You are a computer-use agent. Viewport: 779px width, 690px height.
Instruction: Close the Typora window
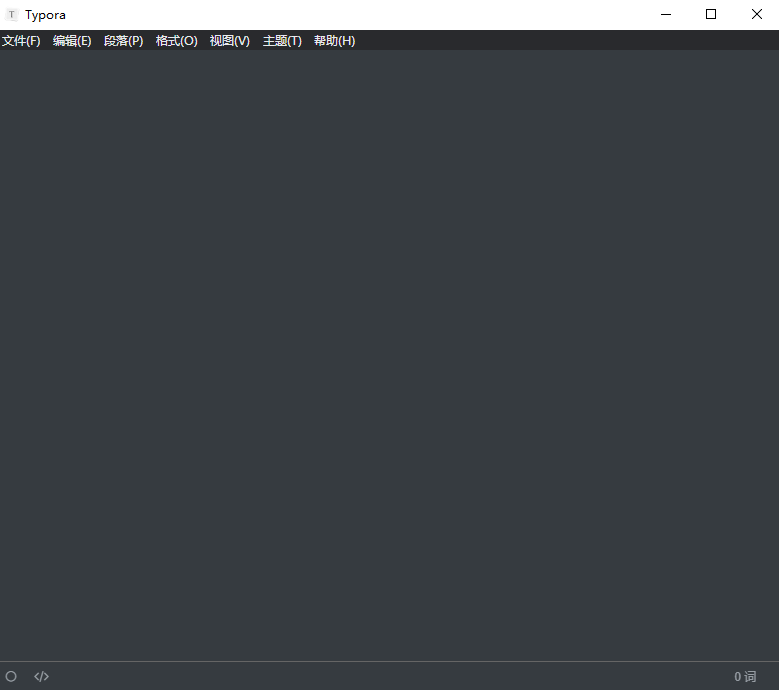(x=756, y=14)
